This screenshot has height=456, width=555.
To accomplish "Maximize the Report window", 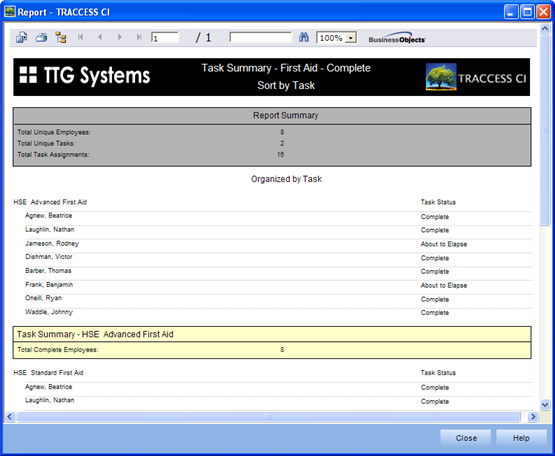I will pos(527,12).
